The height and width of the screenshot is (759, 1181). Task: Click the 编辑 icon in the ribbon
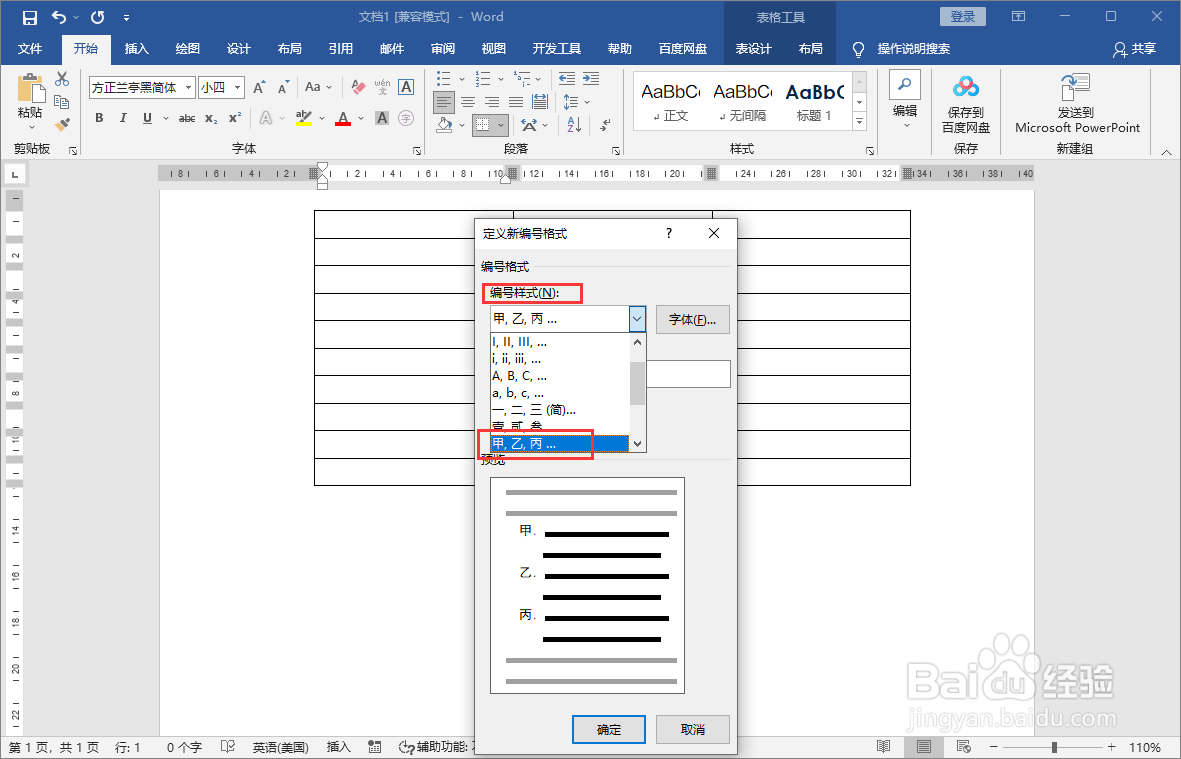[x=903, y=95]
